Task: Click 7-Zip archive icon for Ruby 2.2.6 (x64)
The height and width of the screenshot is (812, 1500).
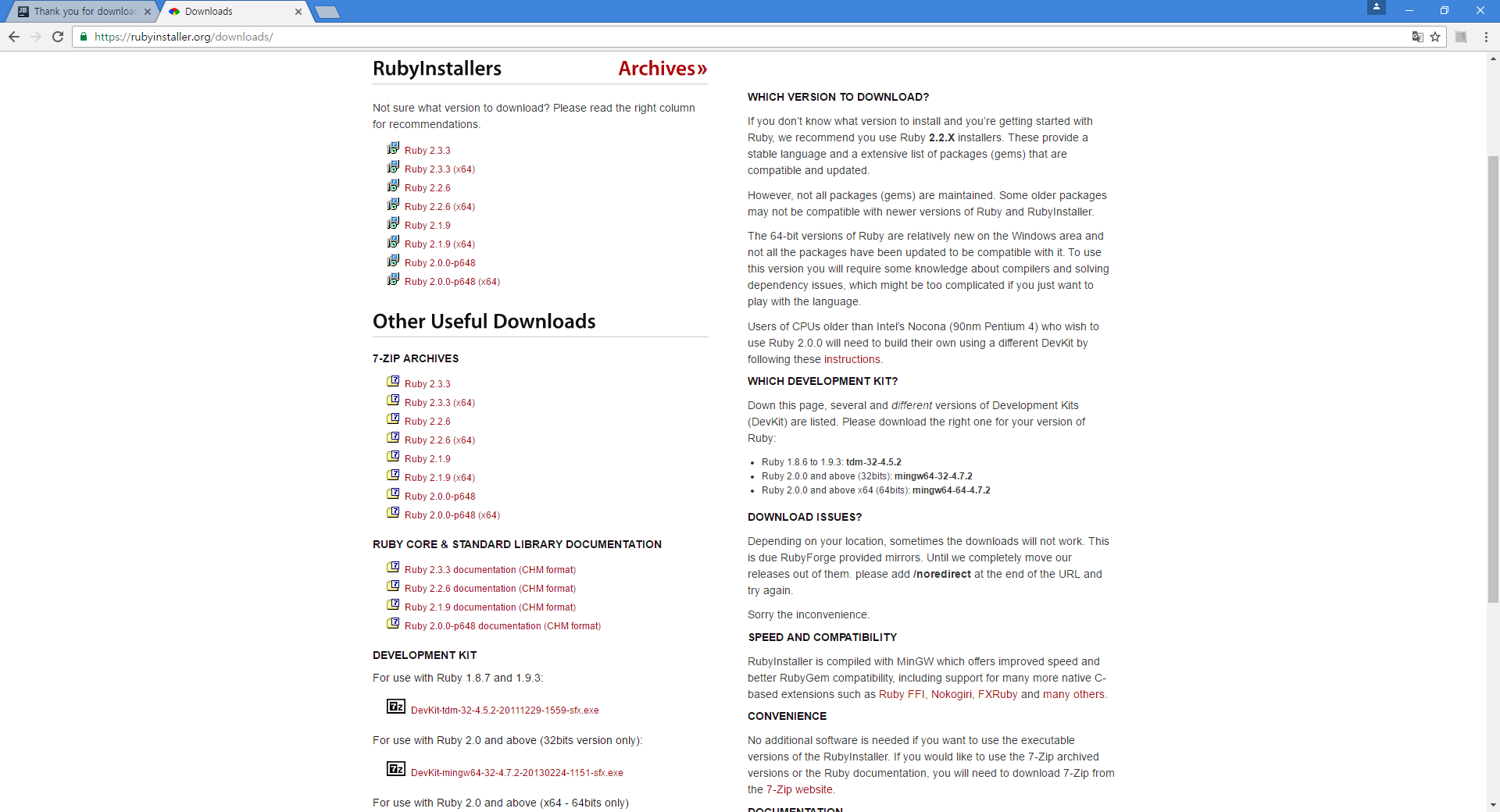Action: tap(393, 437)
